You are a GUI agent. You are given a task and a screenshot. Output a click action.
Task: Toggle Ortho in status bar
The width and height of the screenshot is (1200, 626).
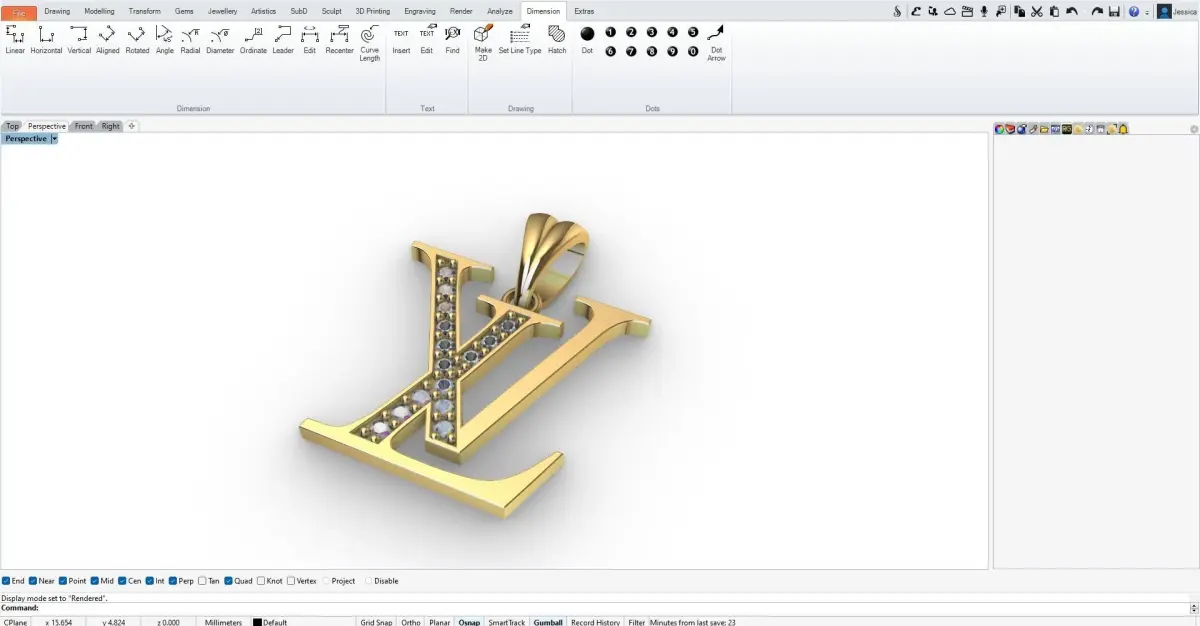pyautogui.click(x=411, y=622)
